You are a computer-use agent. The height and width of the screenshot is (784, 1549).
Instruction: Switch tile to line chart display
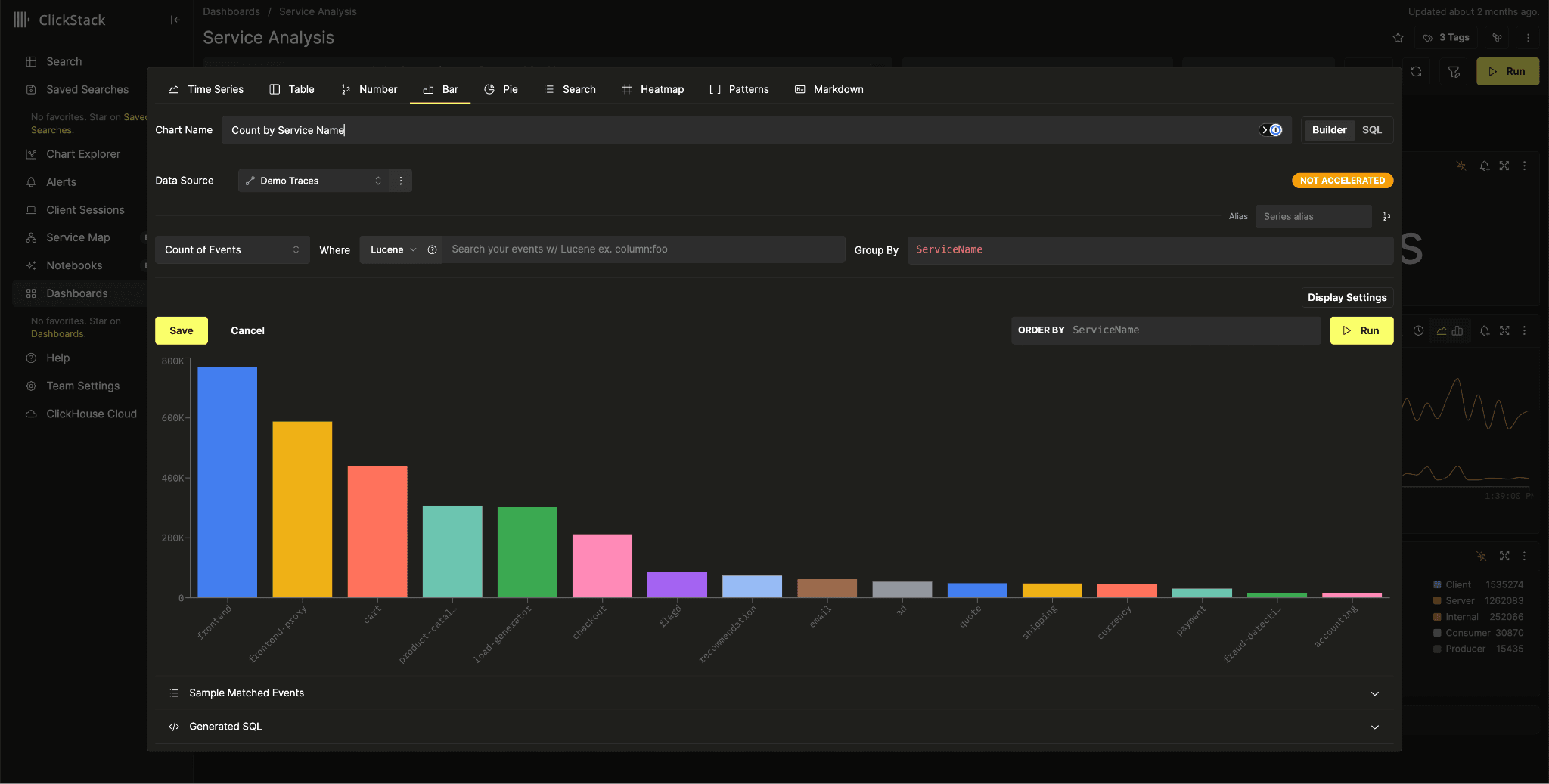click(x=1442, y=330)
